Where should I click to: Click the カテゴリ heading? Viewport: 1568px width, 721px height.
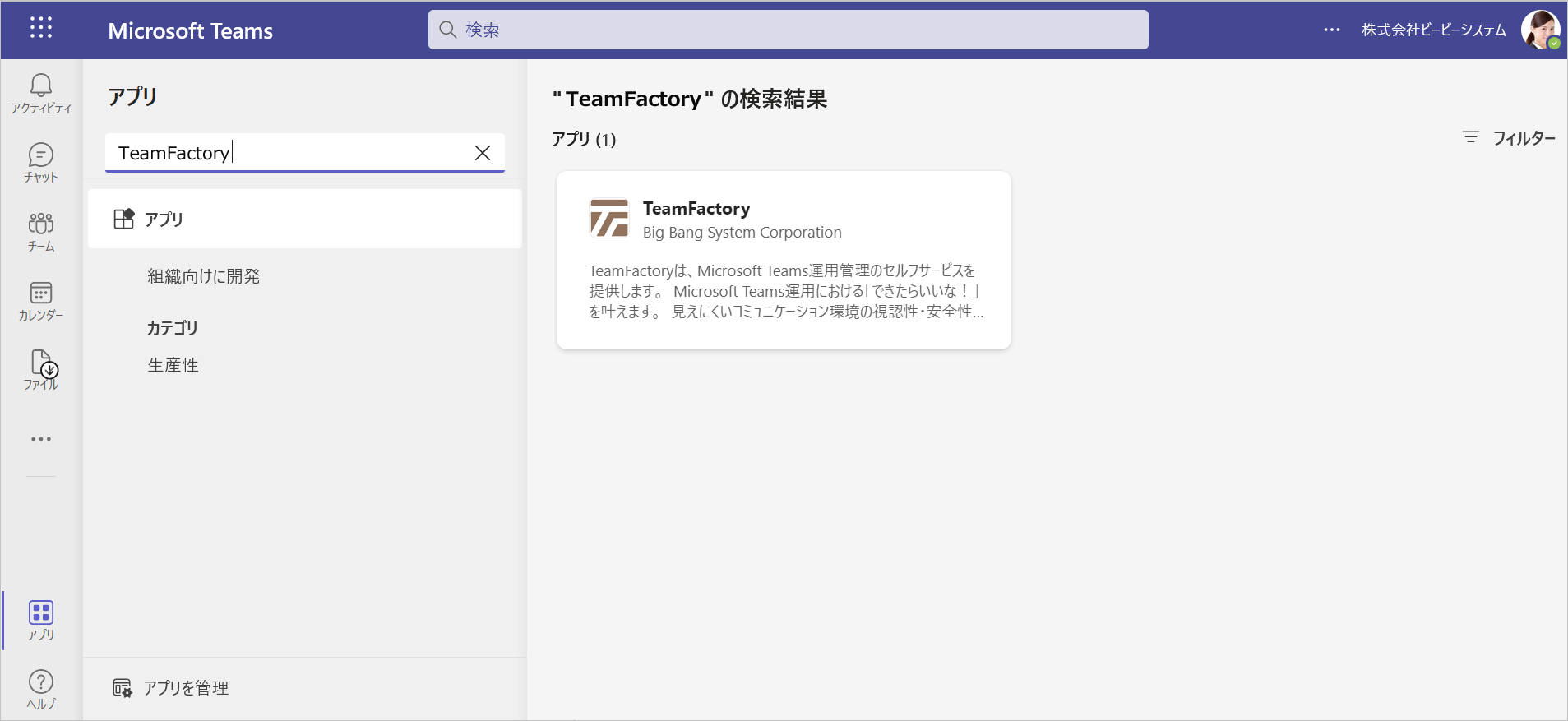(173, 328)
